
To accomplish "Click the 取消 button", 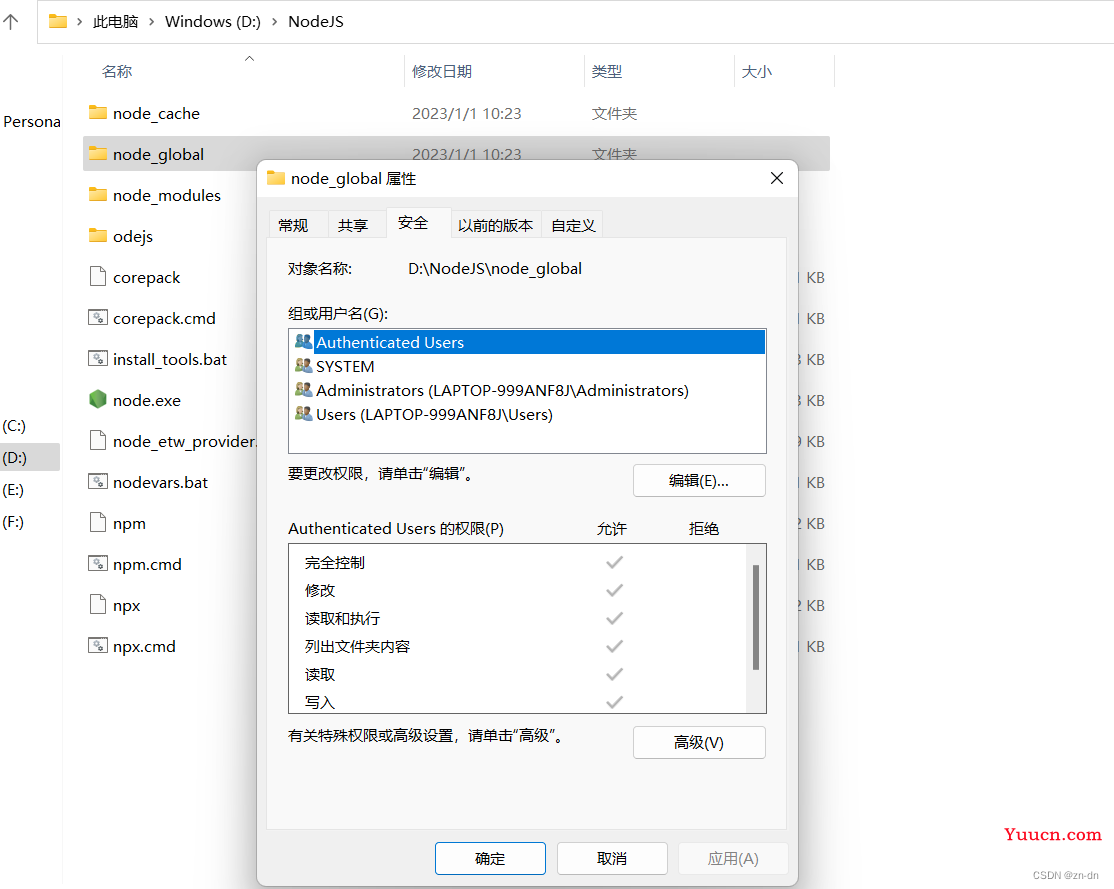I will 612,858.
